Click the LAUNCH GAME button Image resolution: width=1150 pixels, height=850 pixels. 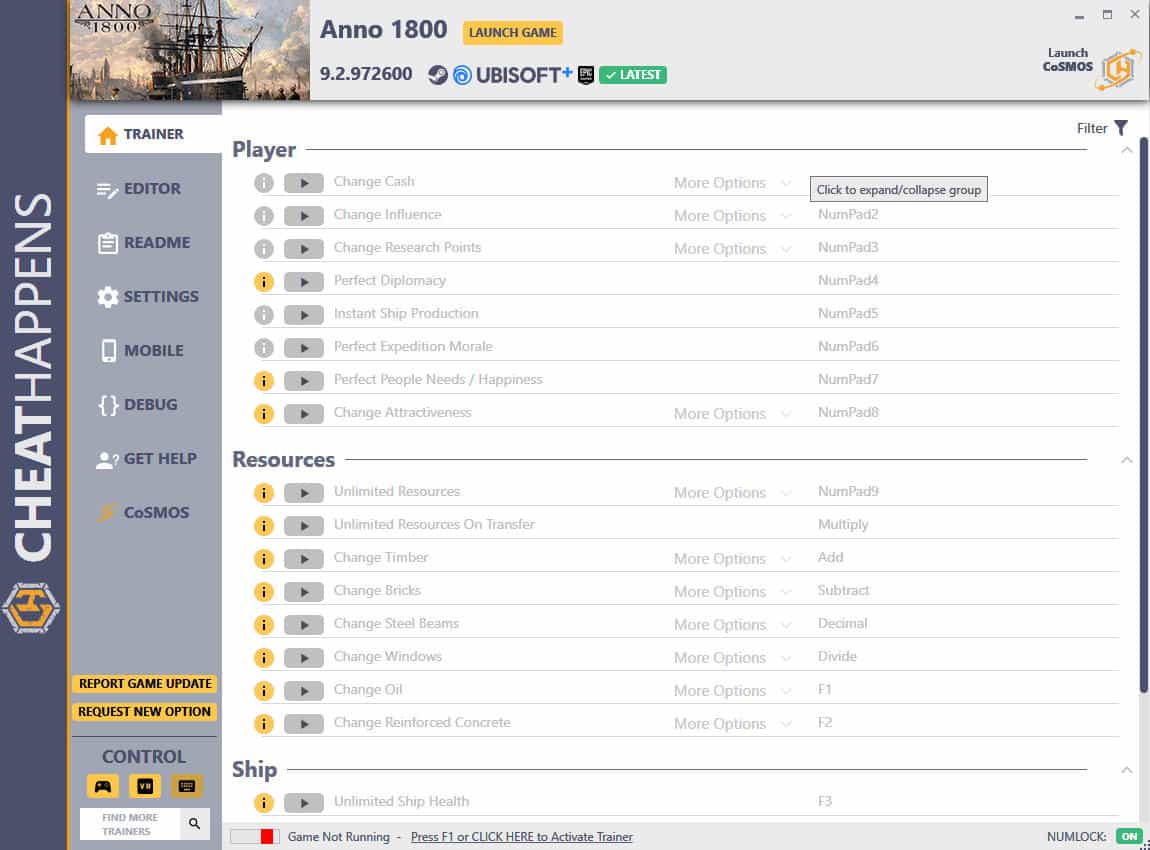pos(513,33)
